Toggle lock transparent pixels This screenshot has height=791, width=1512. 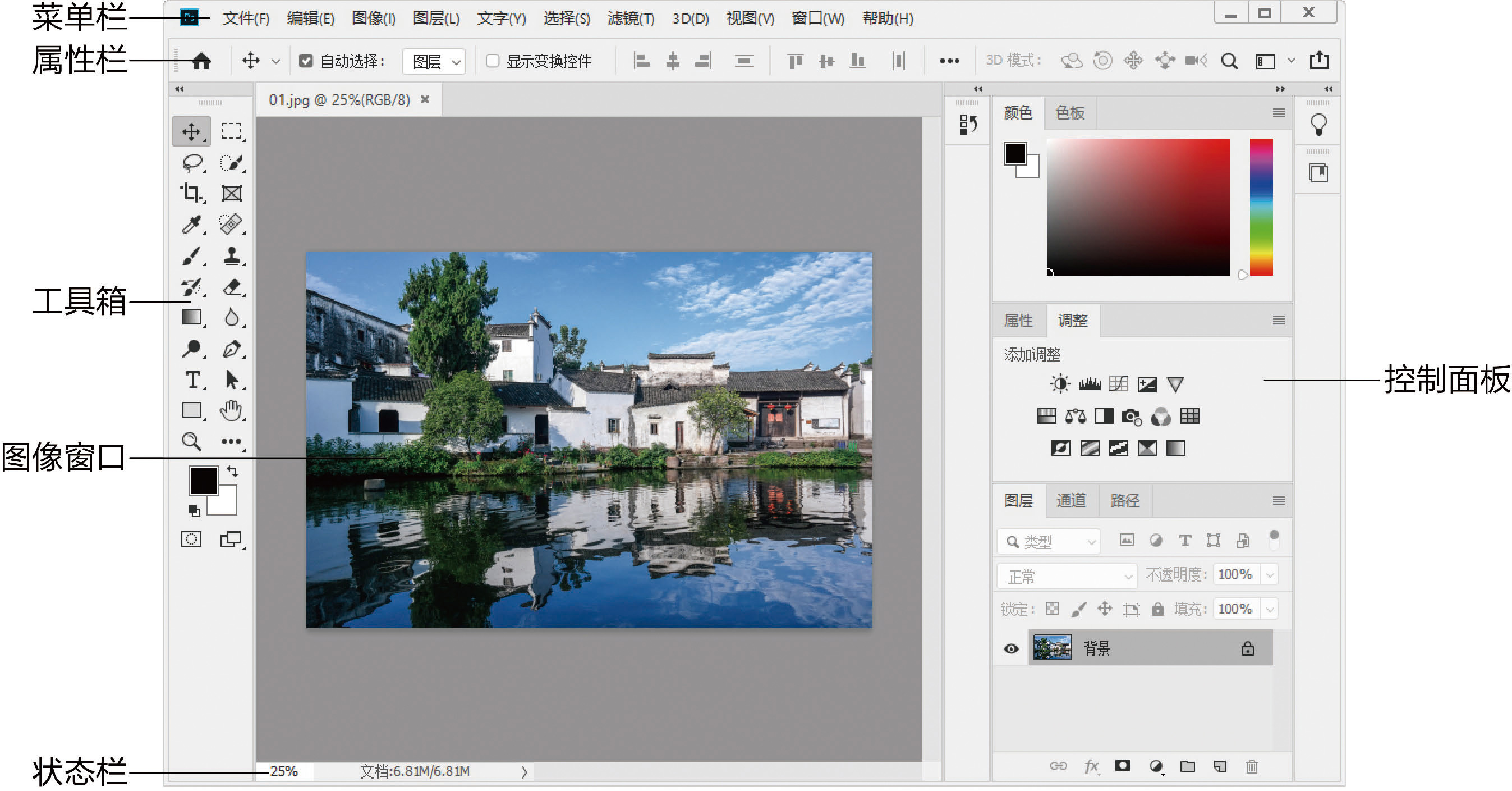1052,609
